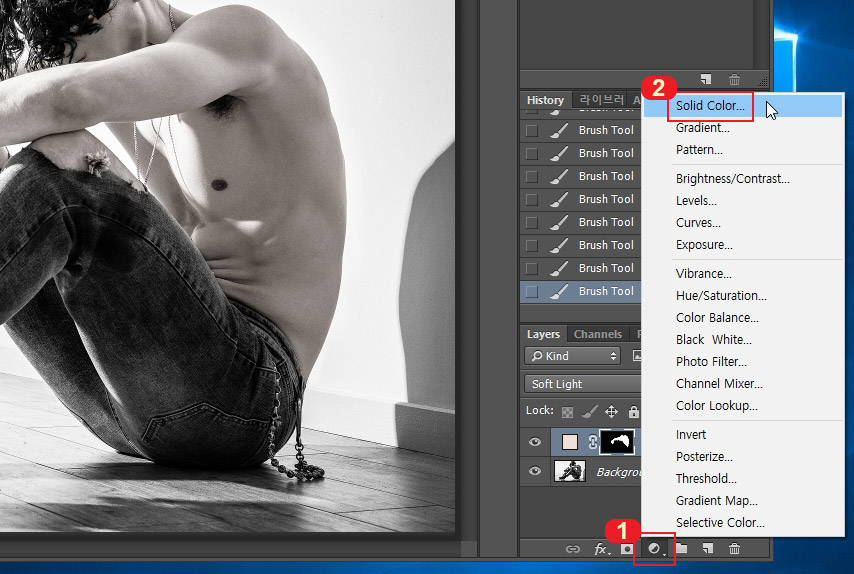Select the highlighted Brush Tool history state
The height and width of the screenshot is (574, 854).
[580, 291]
